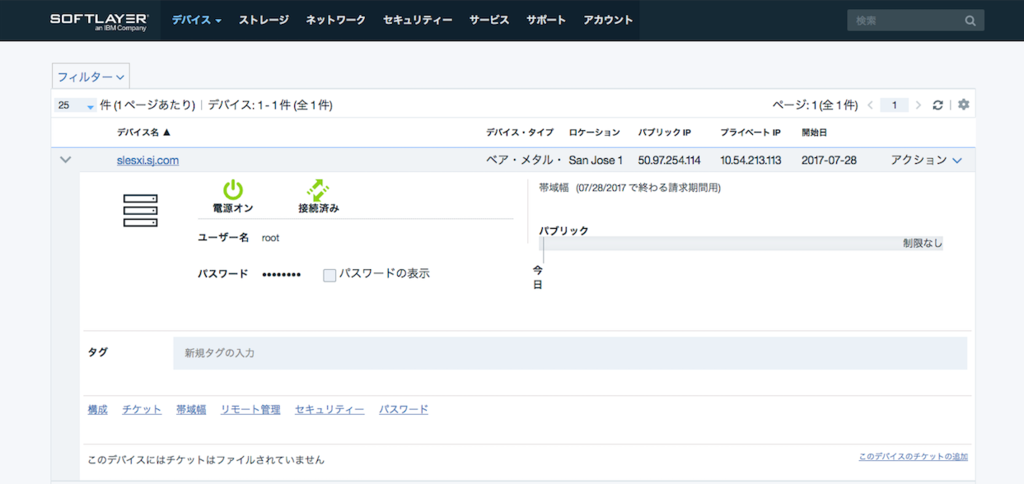Click the page number field
The height and width of the screenshot is (484, 1024).
894,105
